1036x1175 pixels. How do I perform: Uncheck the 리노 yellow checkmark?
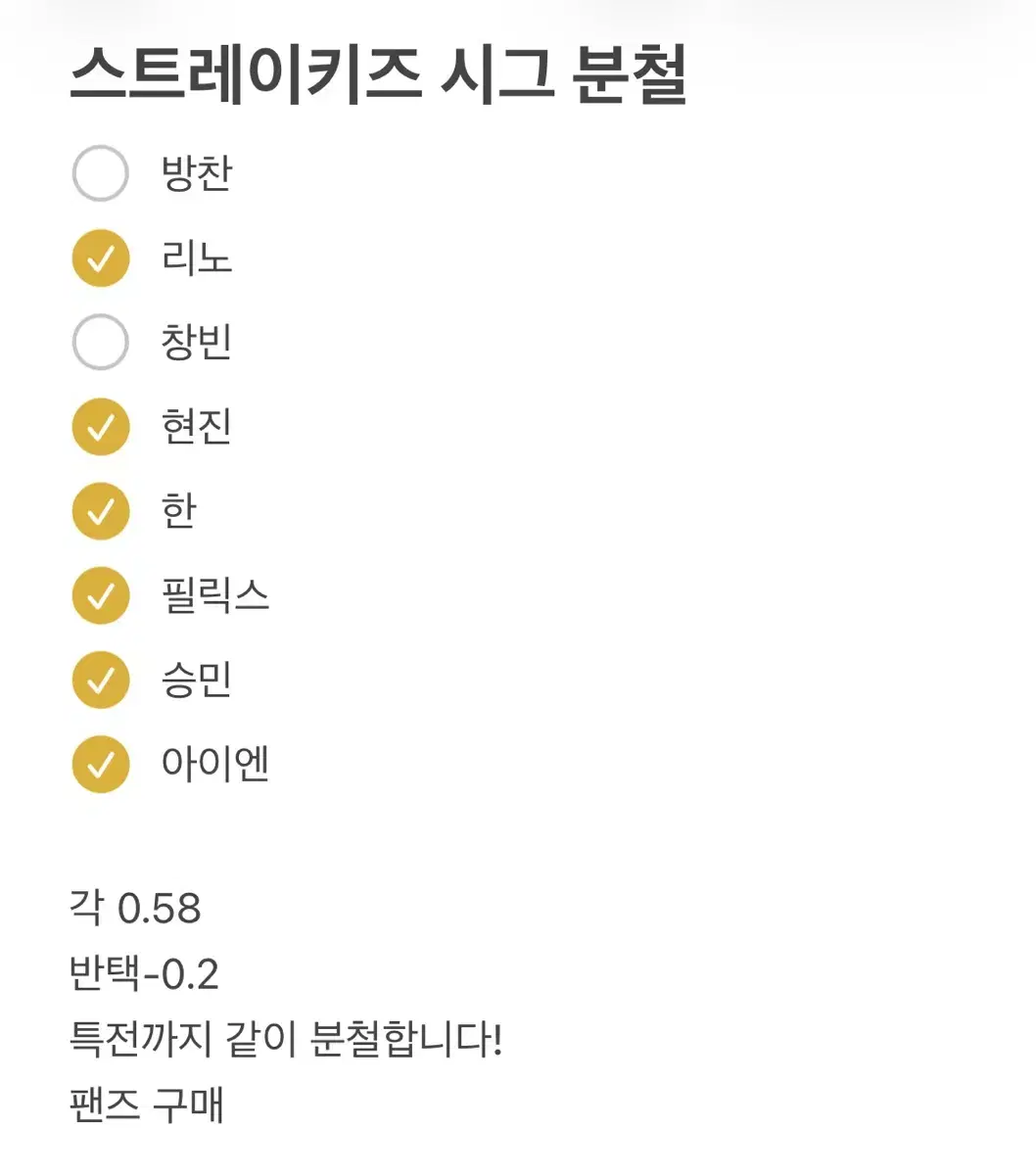tap(100, 258)
